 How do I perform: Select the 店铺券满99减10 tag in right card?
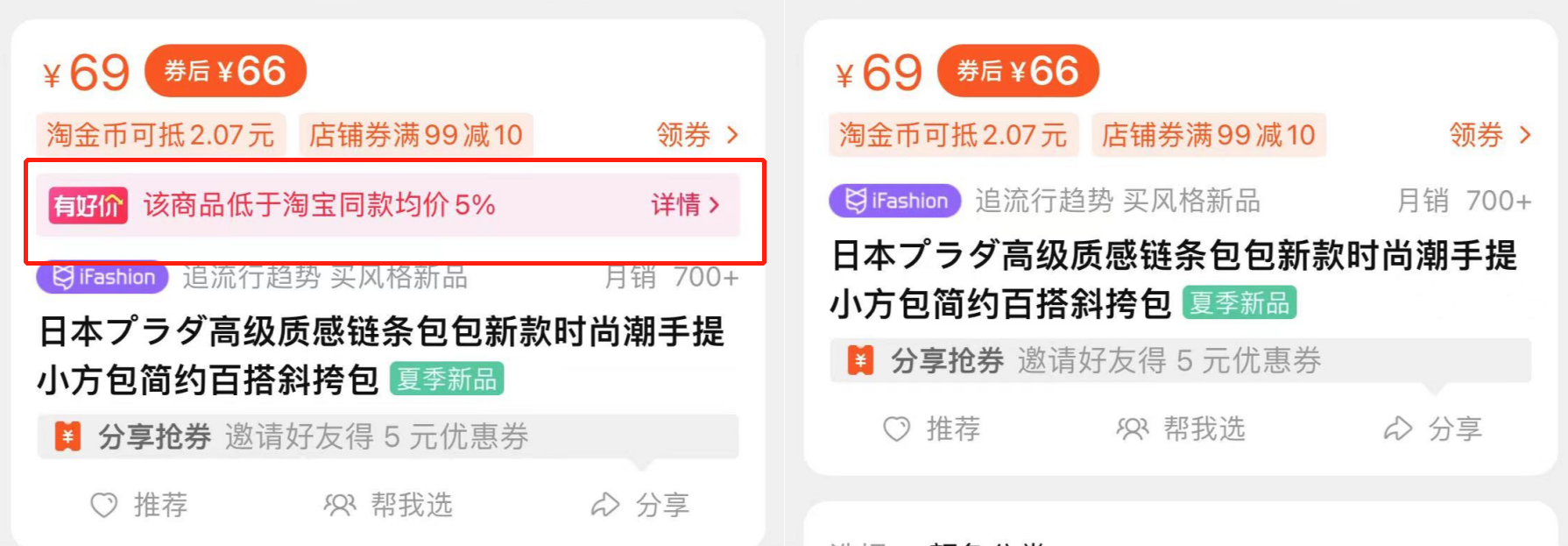point(1209,135)
